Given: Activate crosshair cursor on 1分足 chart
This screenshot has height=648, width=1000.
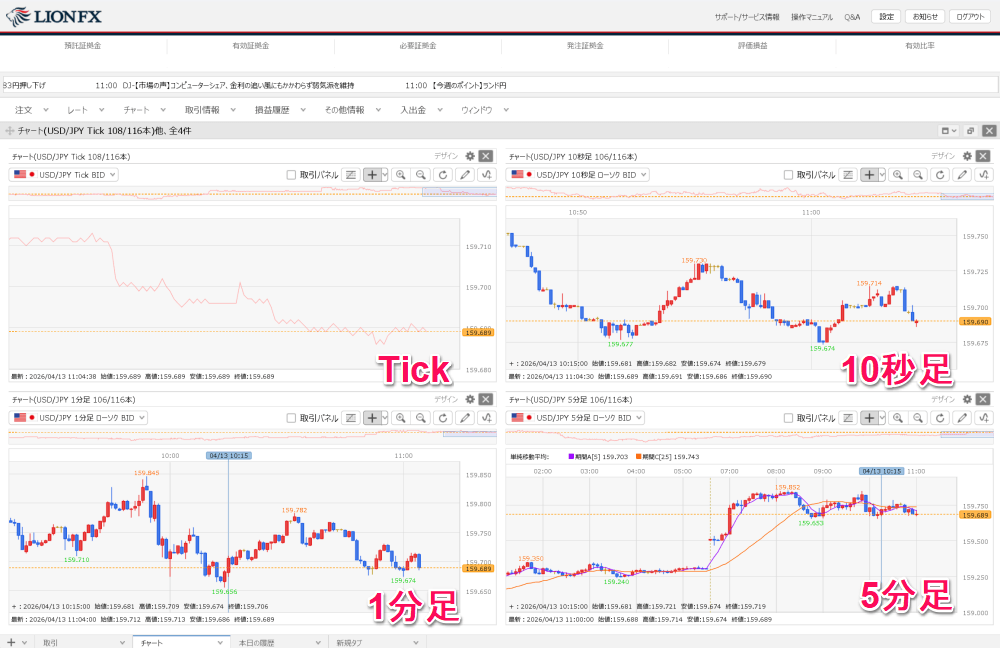Looking at the screenshot, I should [370, 418].
